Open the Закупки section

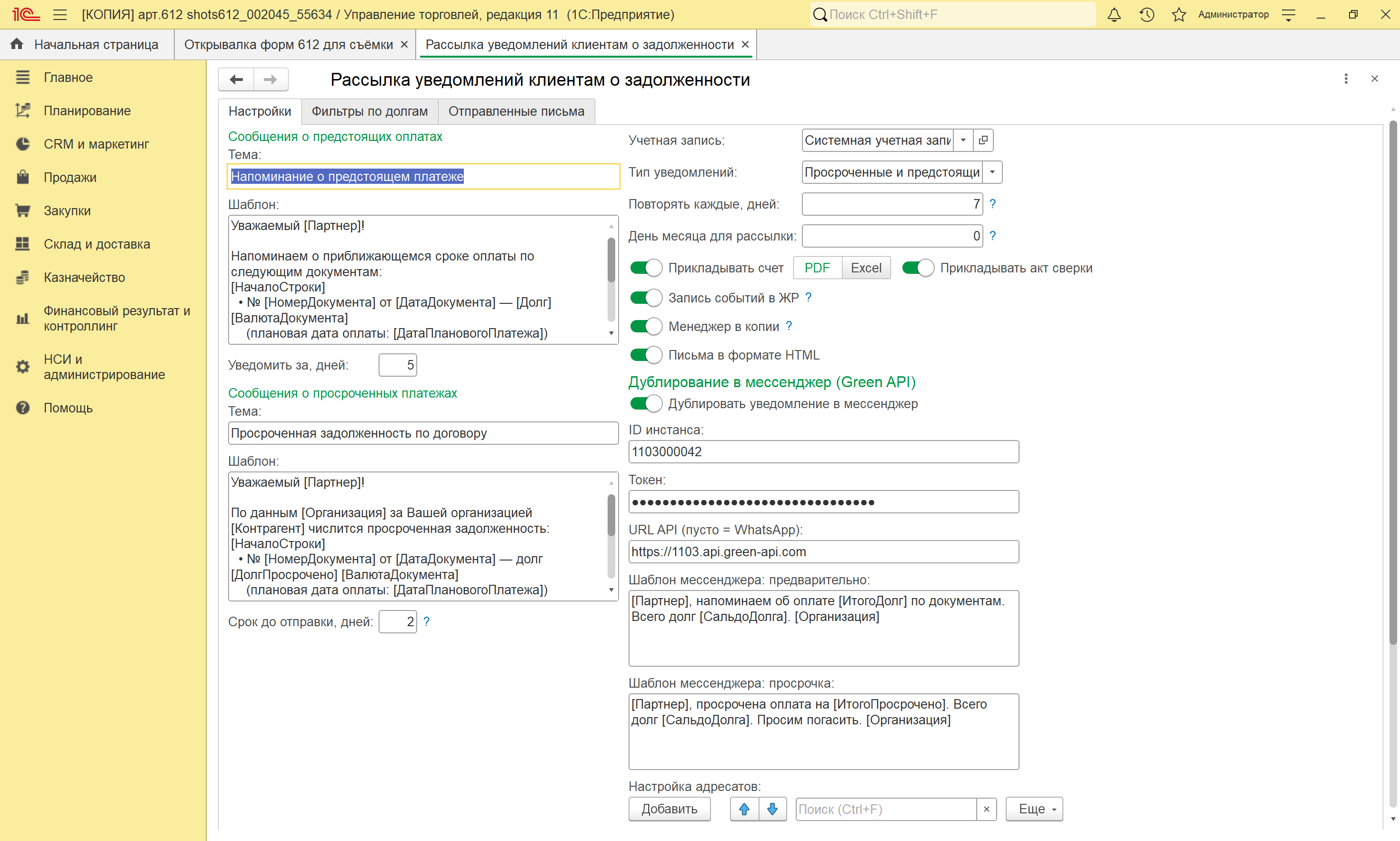[x=68, y=211]
